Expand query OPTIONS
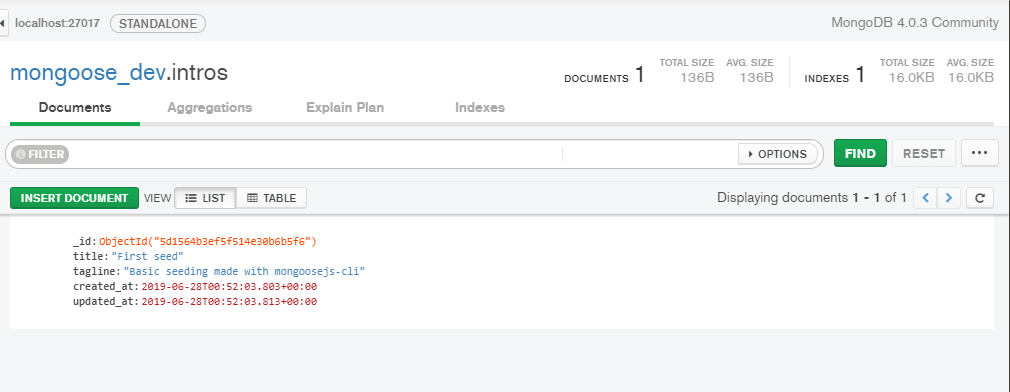Viewport: 1010px width, 392px height. pyautogui.click(x=777, y=154)
